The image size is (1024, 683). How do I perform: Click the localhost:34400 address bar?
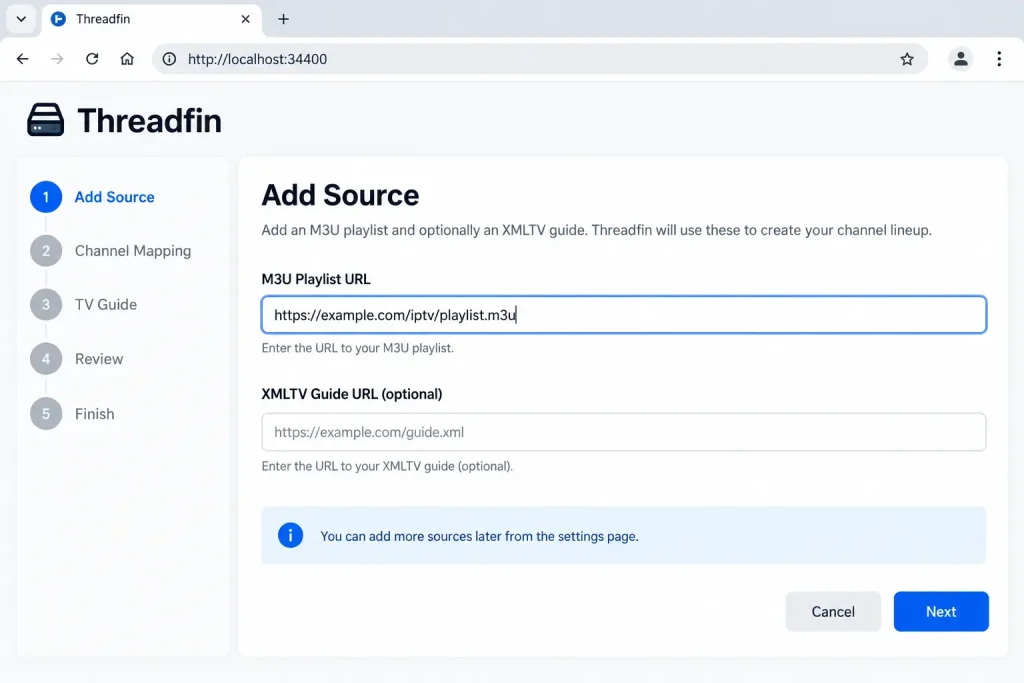(x=539, y=59)
